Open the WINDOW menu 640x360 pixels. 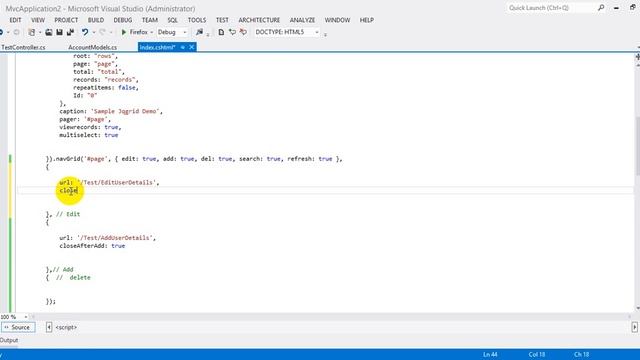337,20
